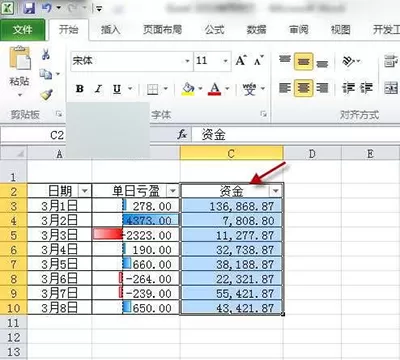
Task: Open the font name 宋体 dropdown
Action: click(x=187, y=61)
